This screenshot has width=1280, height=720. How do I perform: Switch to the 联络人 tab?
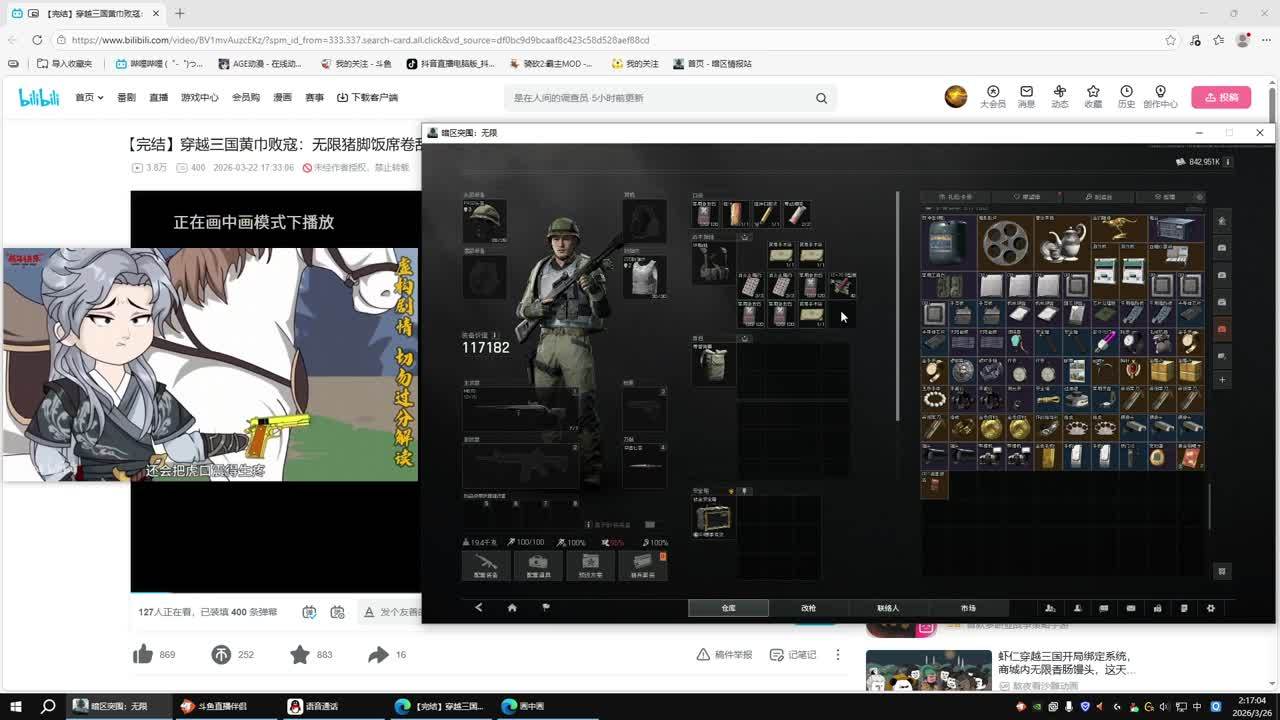pyautogui.click(x=888, y=608)
